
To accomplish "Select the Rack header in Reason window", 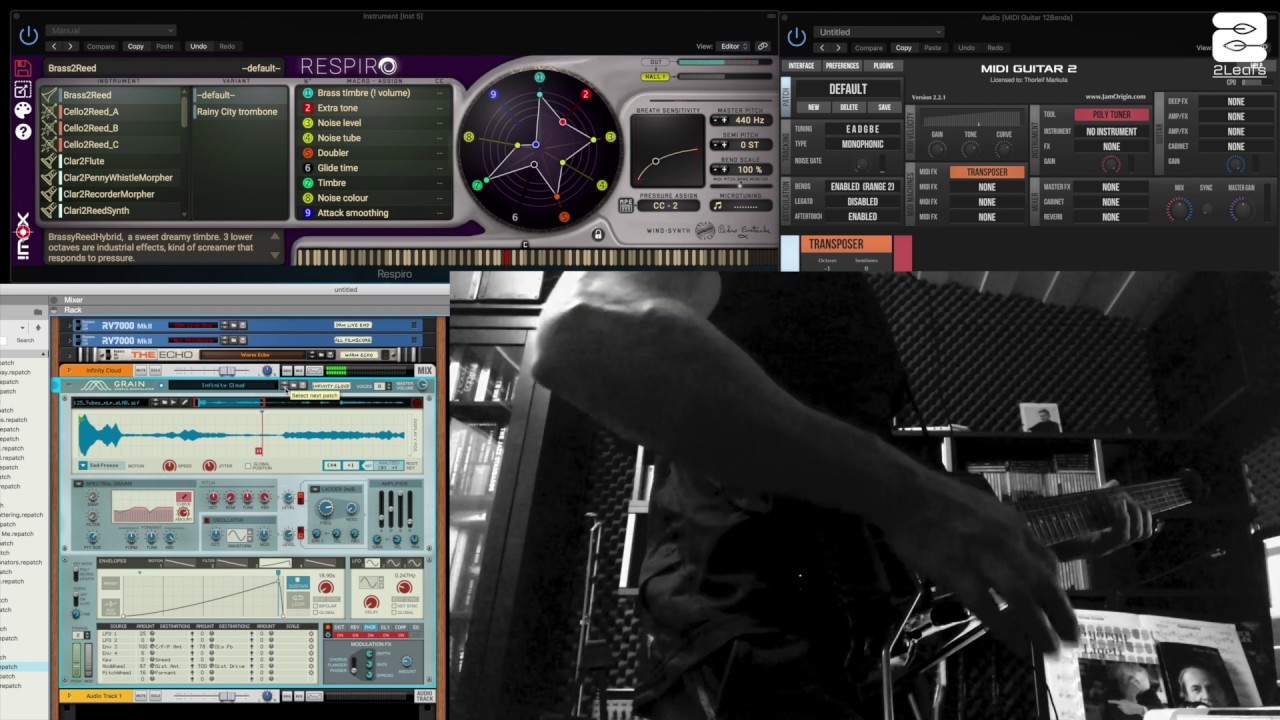I will (73, 310).
